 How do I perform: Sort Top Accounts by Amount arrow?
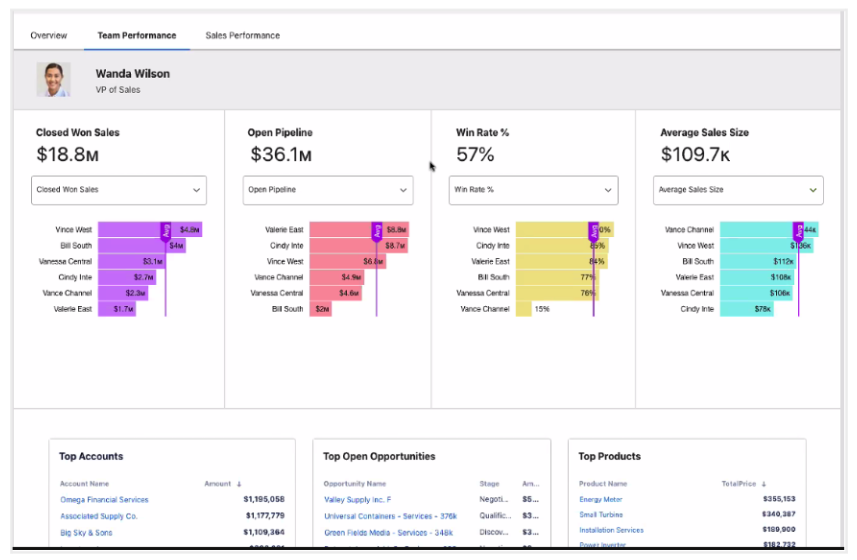point(239,484)
